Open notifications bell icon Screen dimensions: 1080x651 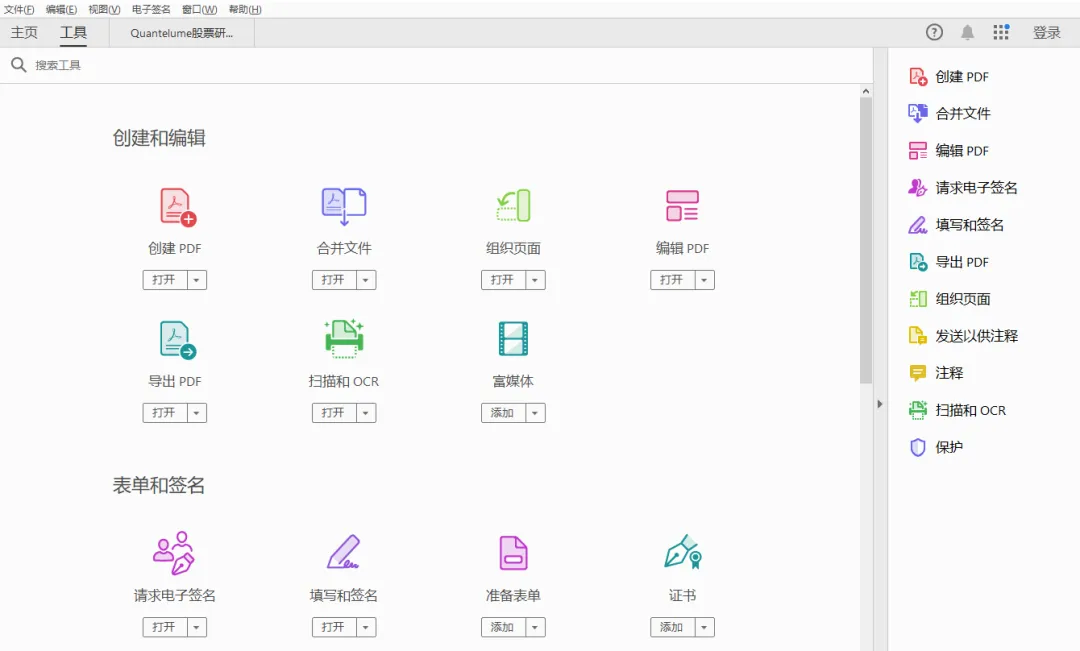pos(968,32)
